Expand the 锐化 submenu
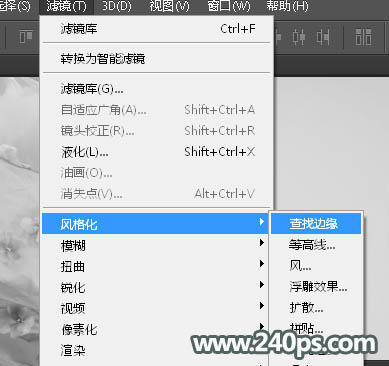Image resolution: width=389 pixels, height=366 pixels. point(155,287)
